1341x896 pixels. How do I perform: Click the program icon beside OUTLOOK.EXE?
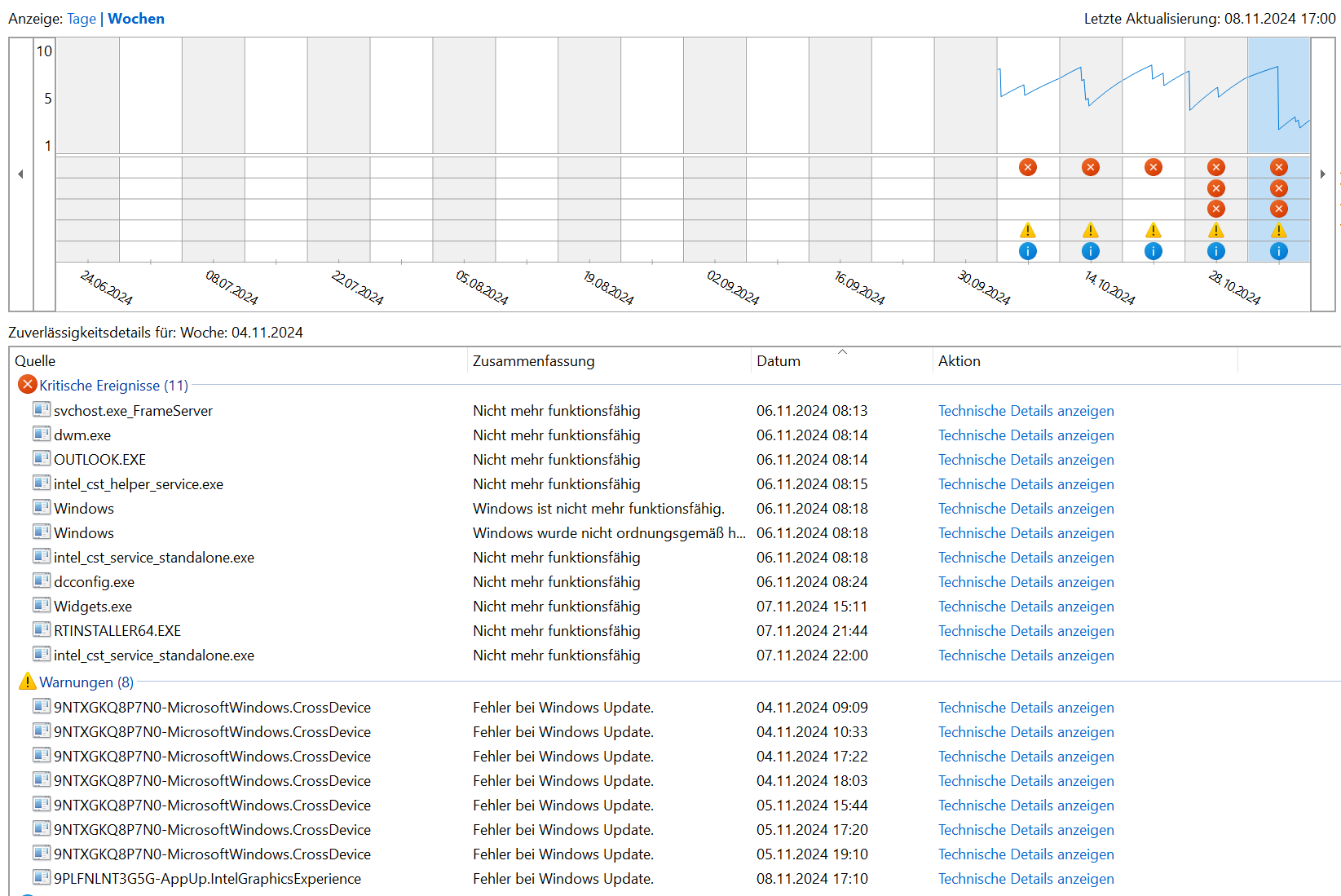coord(42,458)
